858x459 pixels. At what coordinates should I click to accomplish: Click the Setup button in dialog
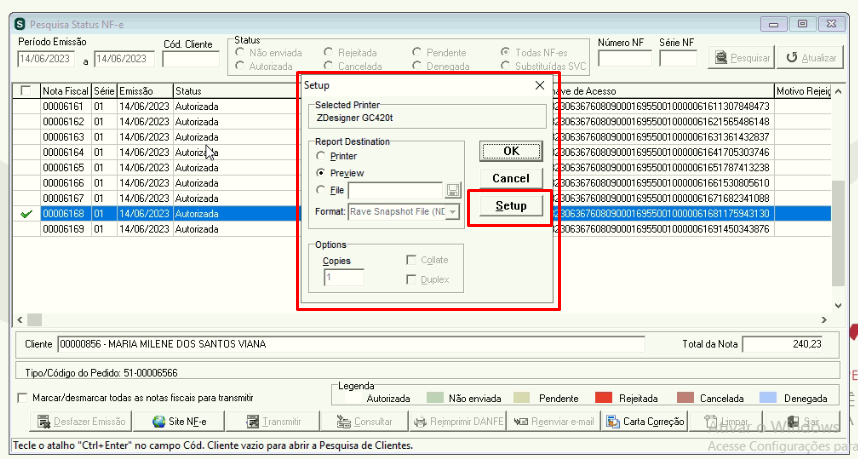pyautogui.click(x=511, y=206)
